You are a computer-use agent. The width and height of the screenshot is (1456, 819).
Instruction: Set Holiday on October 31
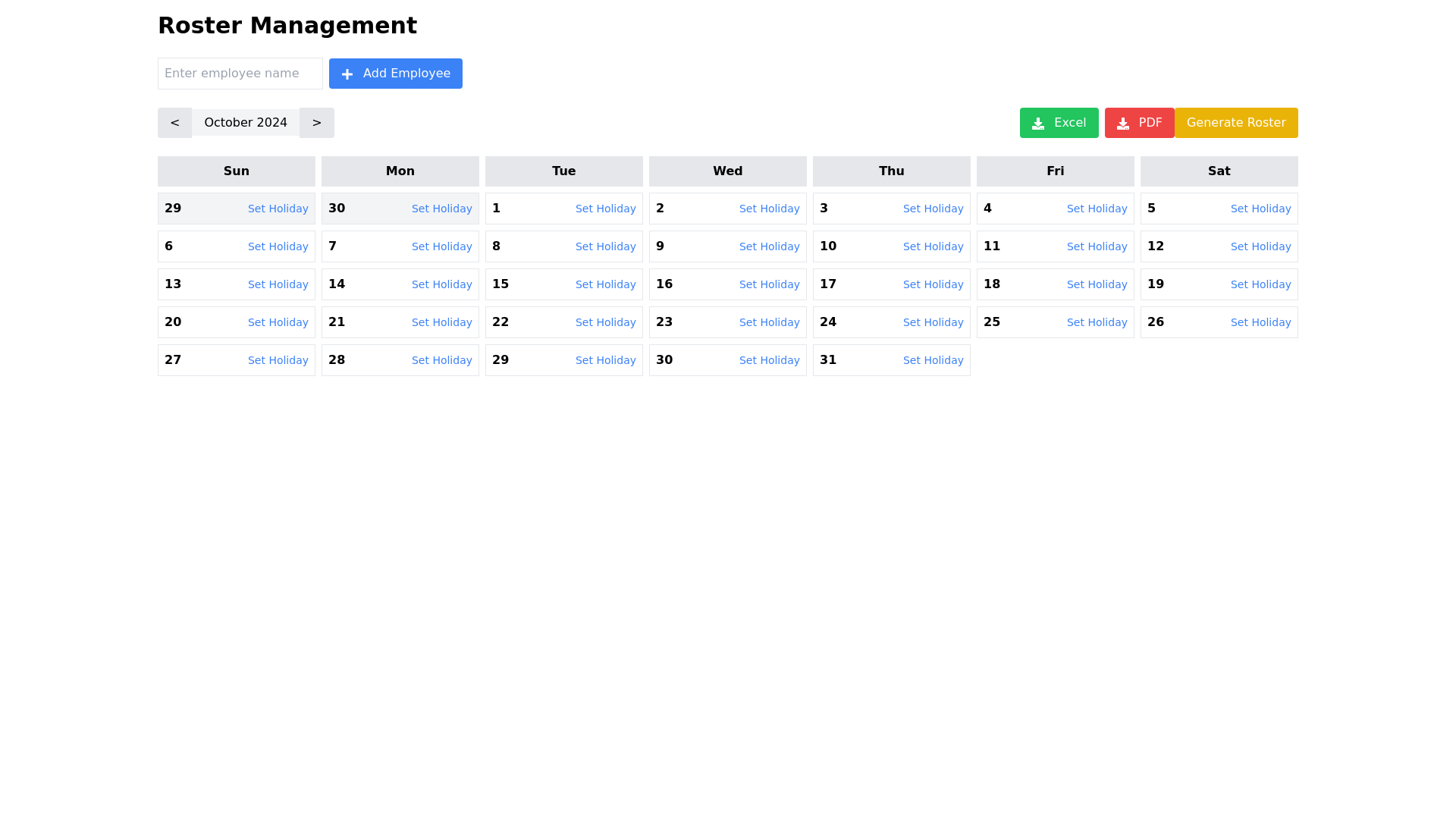[933, 360]
